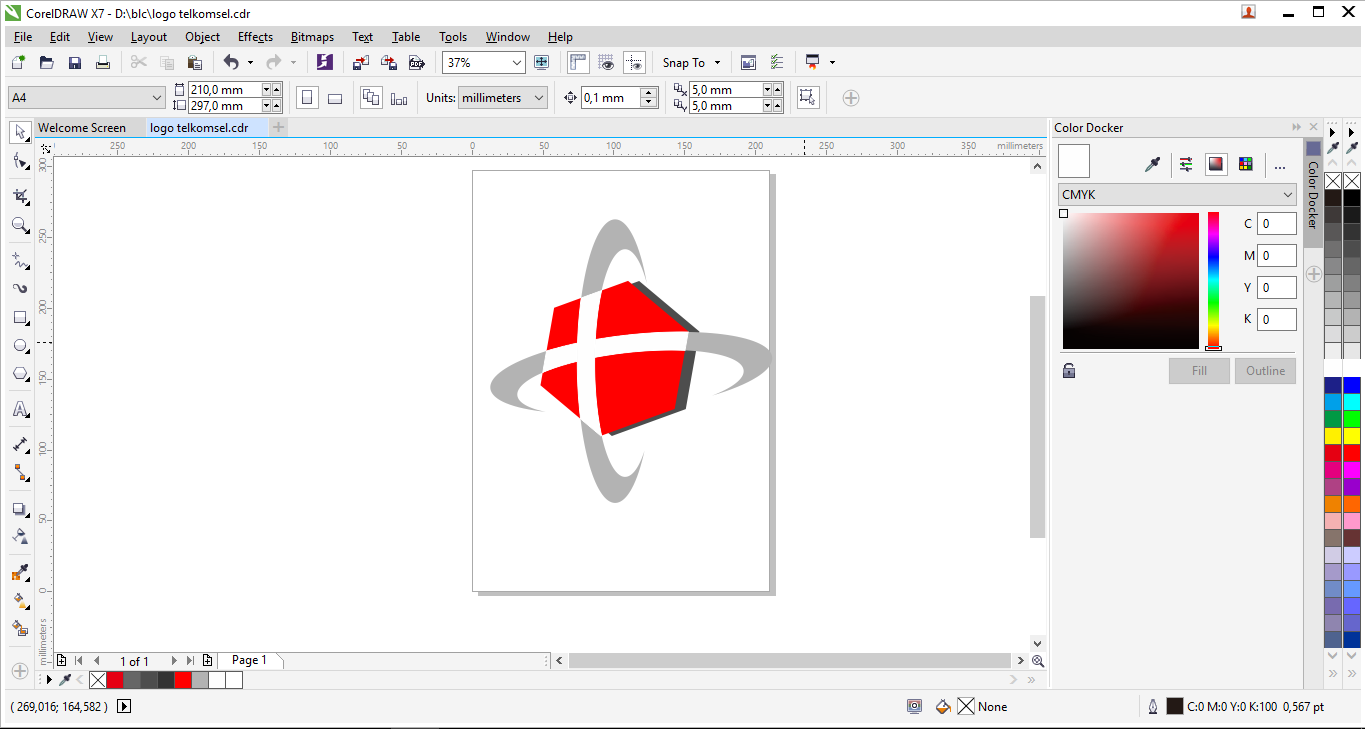
Task: Toggle Show Rulers button
Action: 578,62
